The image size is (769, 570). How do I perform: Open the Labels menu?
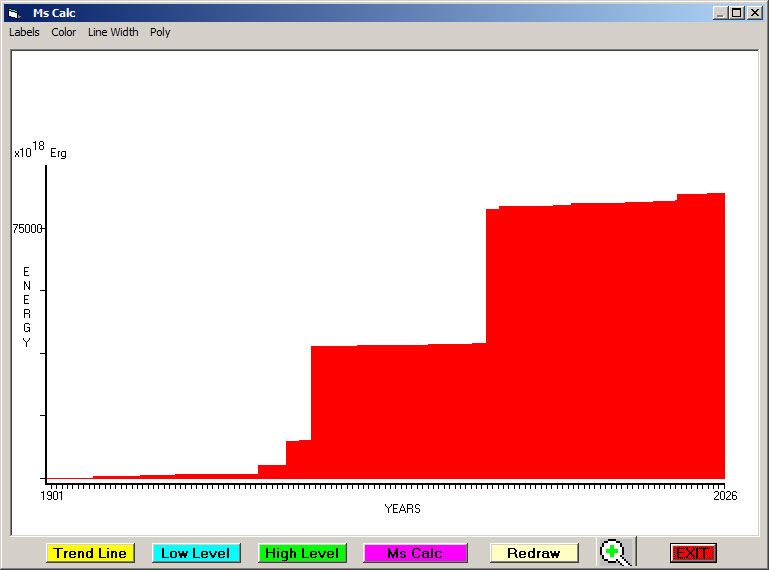click(24, 32)
